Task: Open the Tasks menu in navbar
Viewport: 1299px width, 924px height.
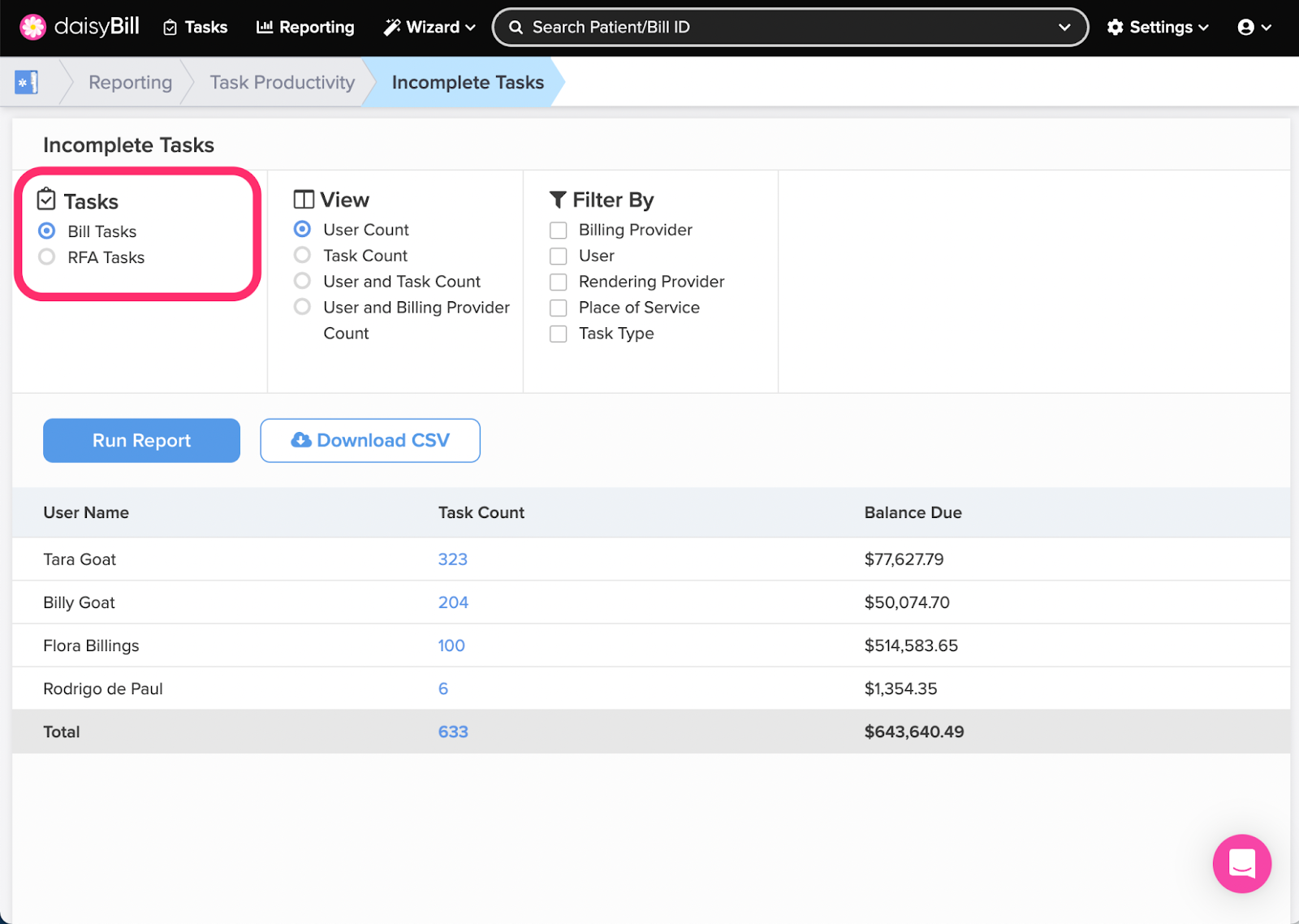Action: pyautogui.click(x=196, y=28)
